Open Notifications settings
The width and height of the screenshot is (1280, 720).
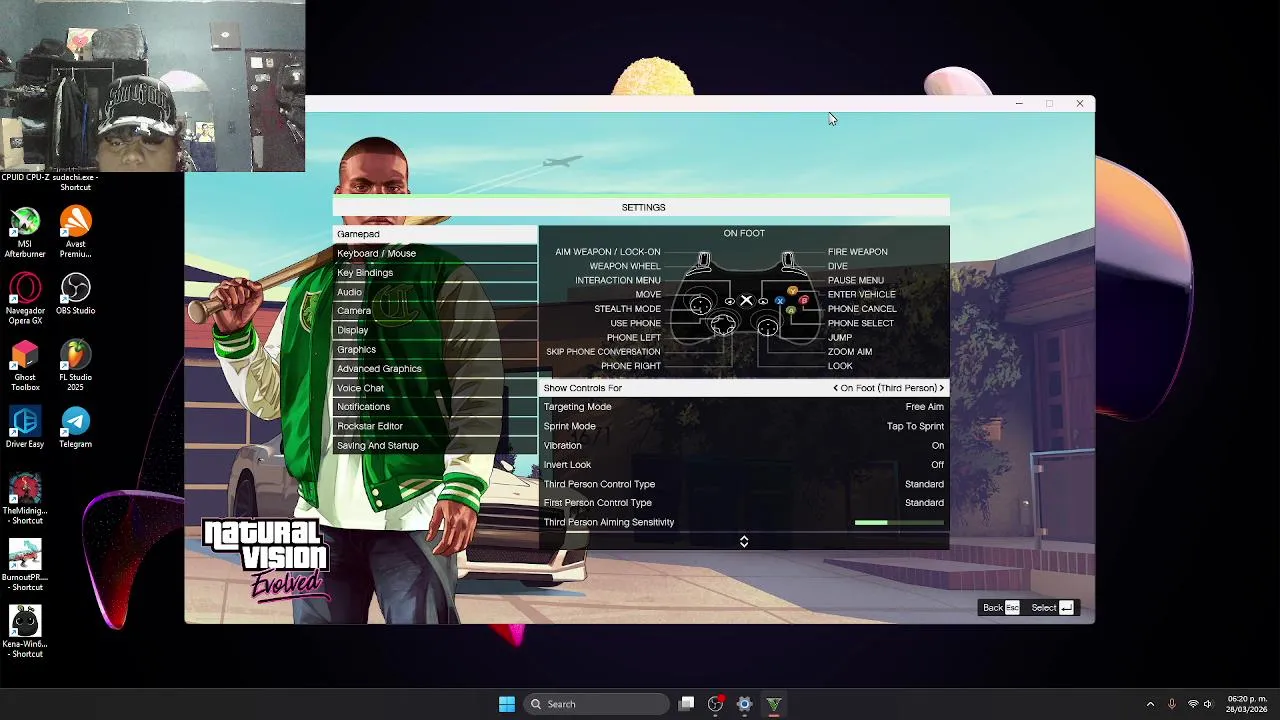pyautogui.click(x=435, y=407)
